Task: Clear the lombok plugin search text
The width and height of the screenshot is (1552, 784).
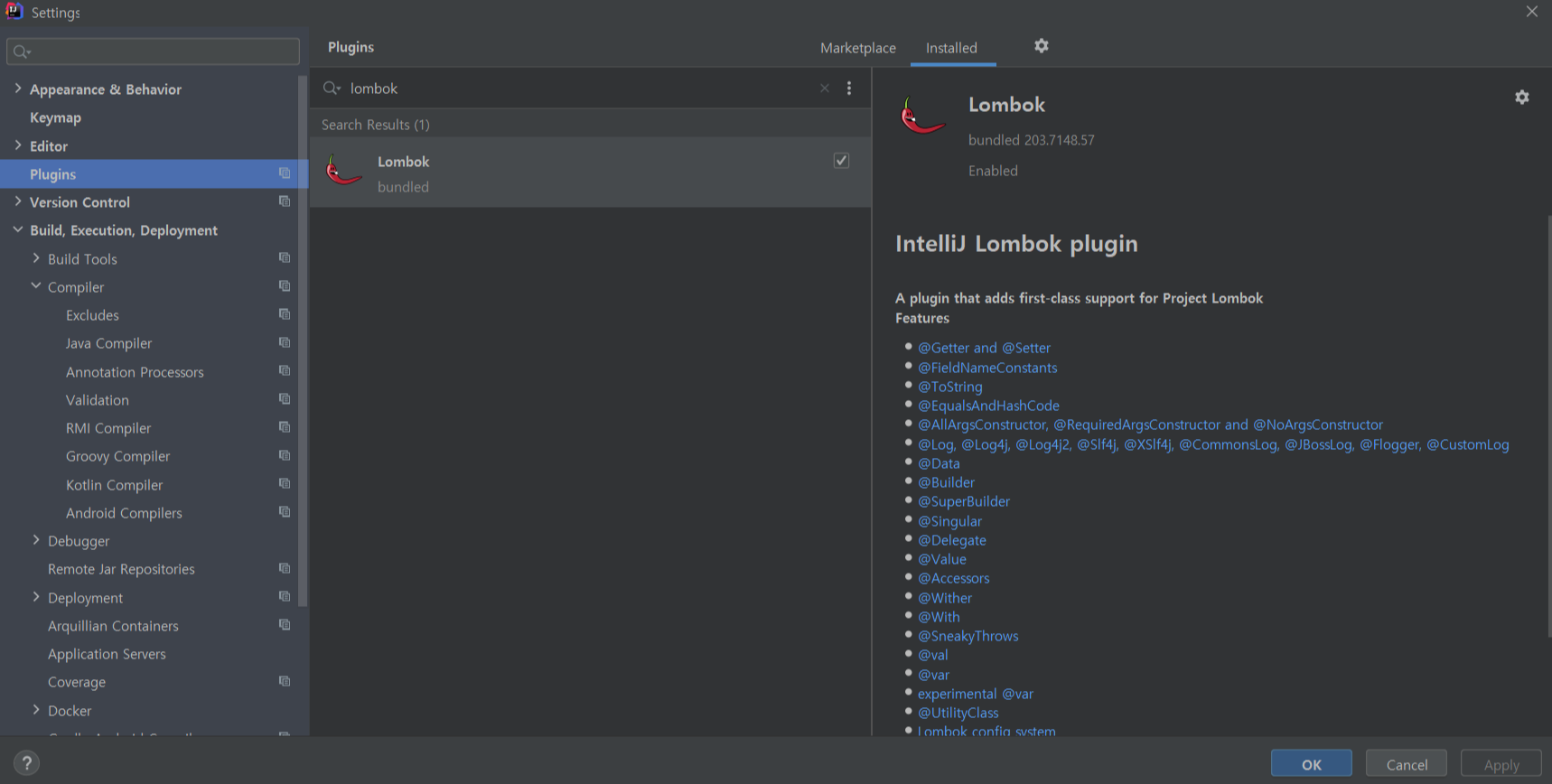Action: tap(825, 88)
